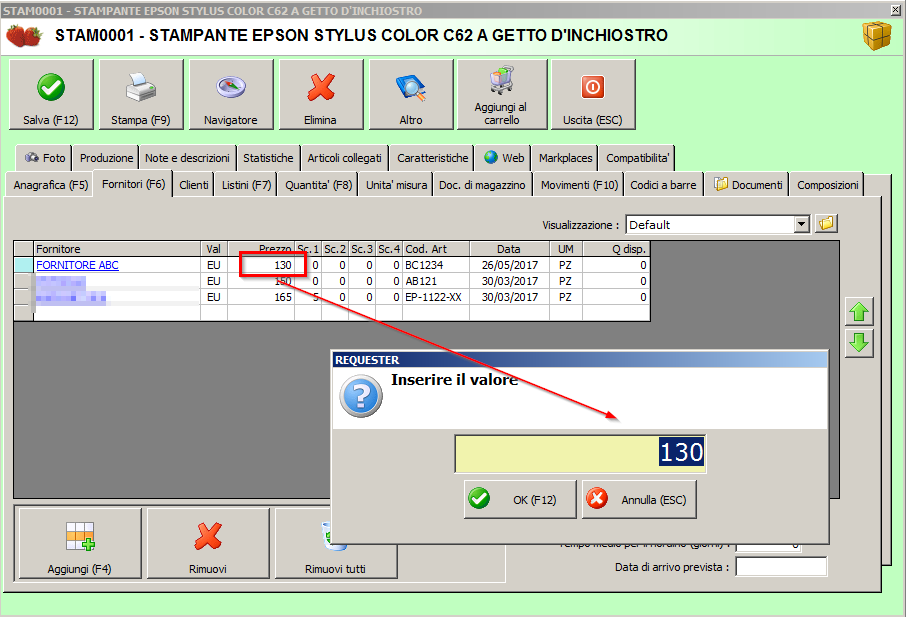The width and height of the screenshot is (906, 617).
Task: Switch to Anagrafica (F5) tab
Action: (x=50, y=185)
